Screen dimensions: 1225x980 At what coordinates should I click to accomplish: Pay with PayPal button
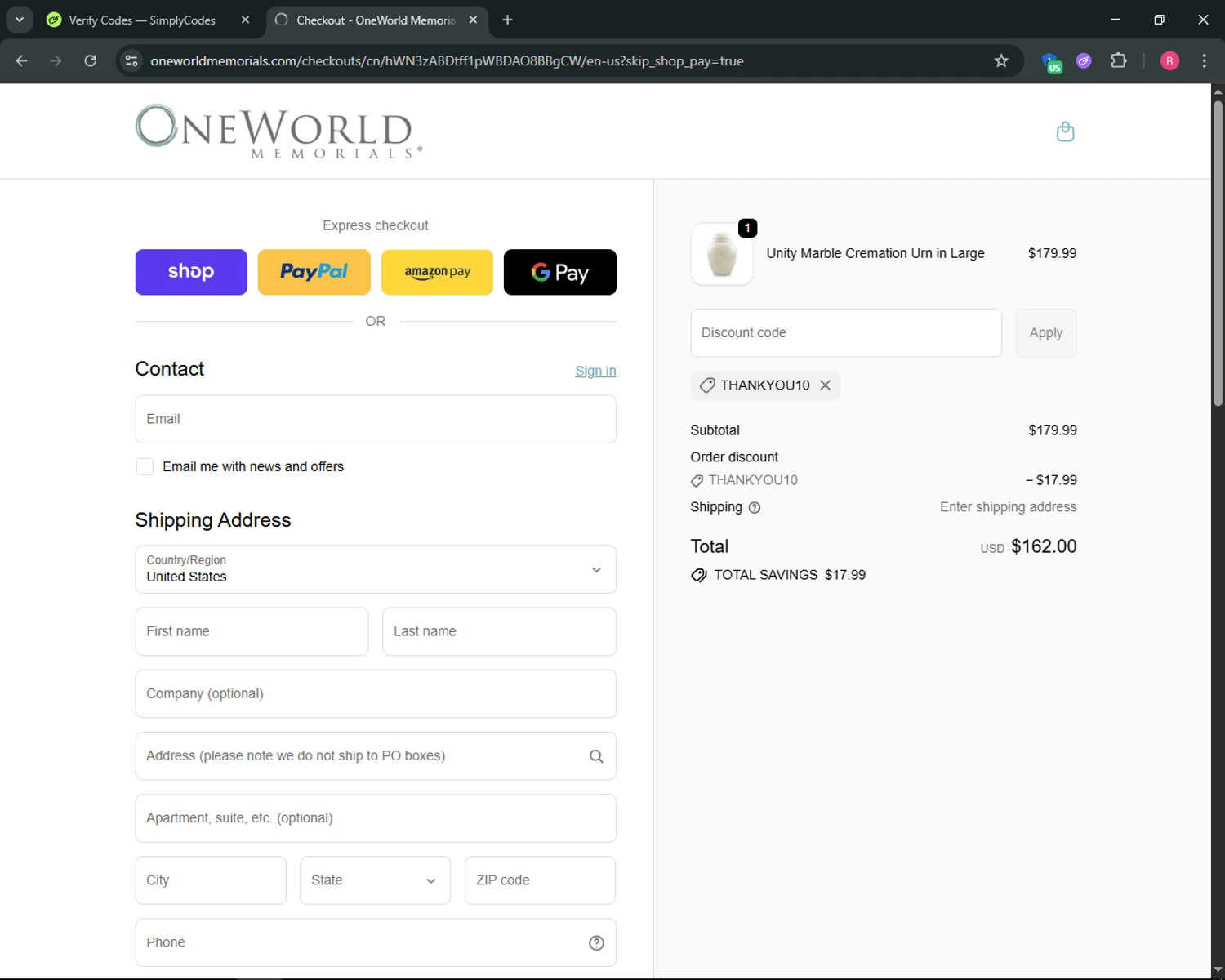coord(314,272)
